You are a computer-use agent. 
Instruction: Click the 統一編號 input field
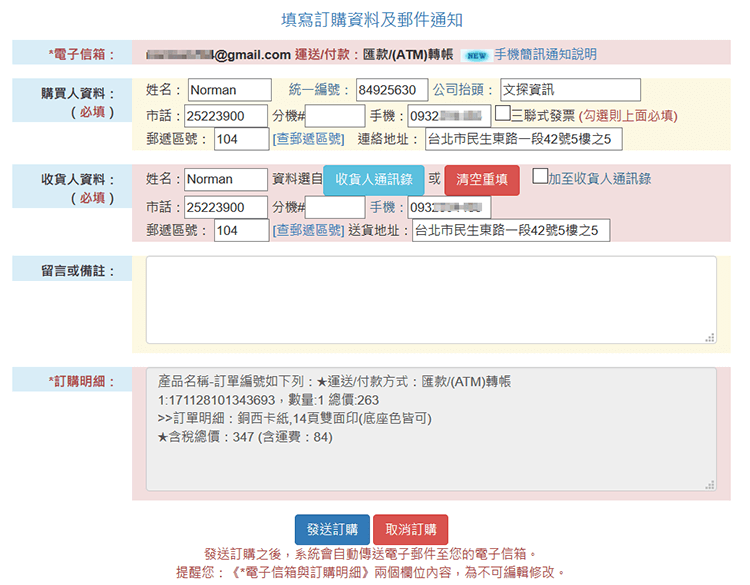392,90
